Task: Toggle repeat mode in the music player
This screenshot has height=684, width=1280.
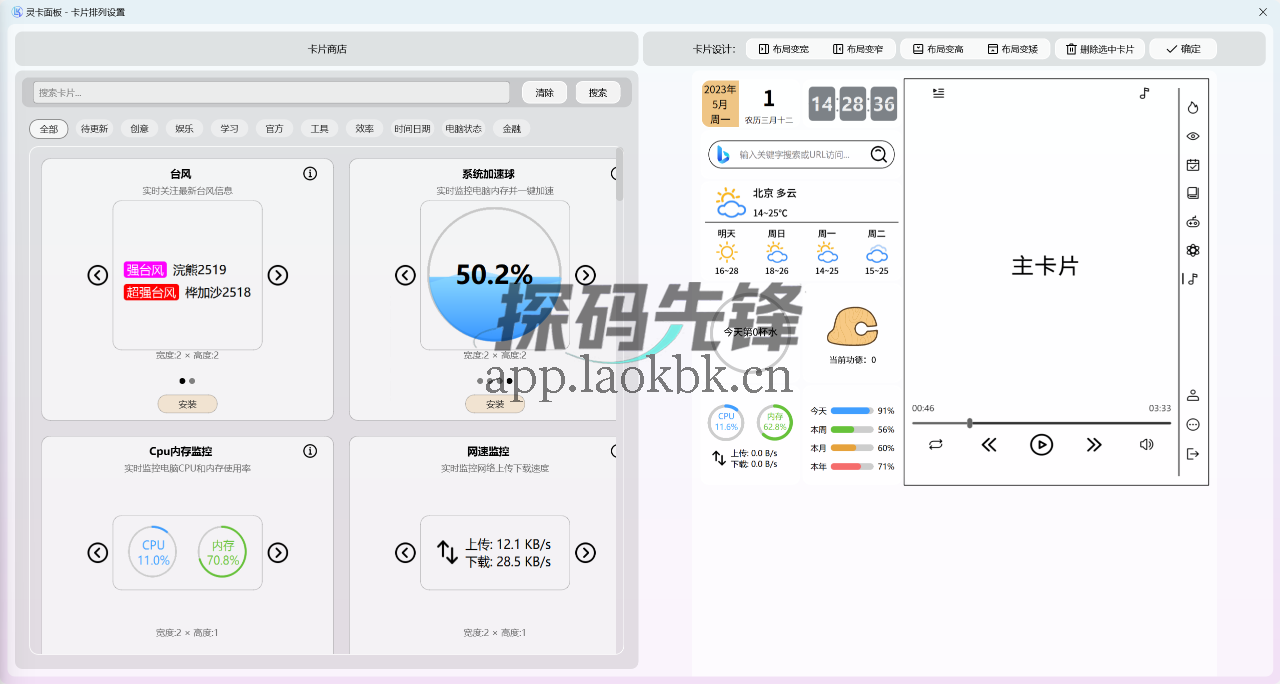Action: pyautogui.click(x=936, y=444)
